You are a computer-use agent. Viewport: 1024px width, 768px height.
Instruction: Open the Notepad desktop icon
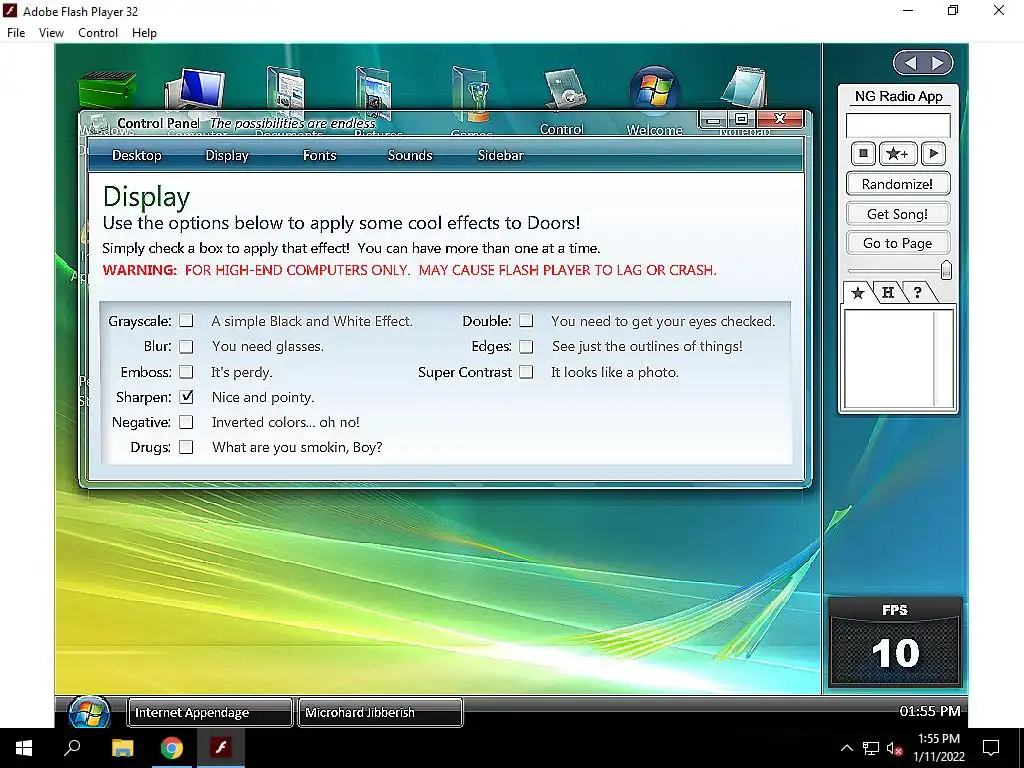tap(744, 88)
